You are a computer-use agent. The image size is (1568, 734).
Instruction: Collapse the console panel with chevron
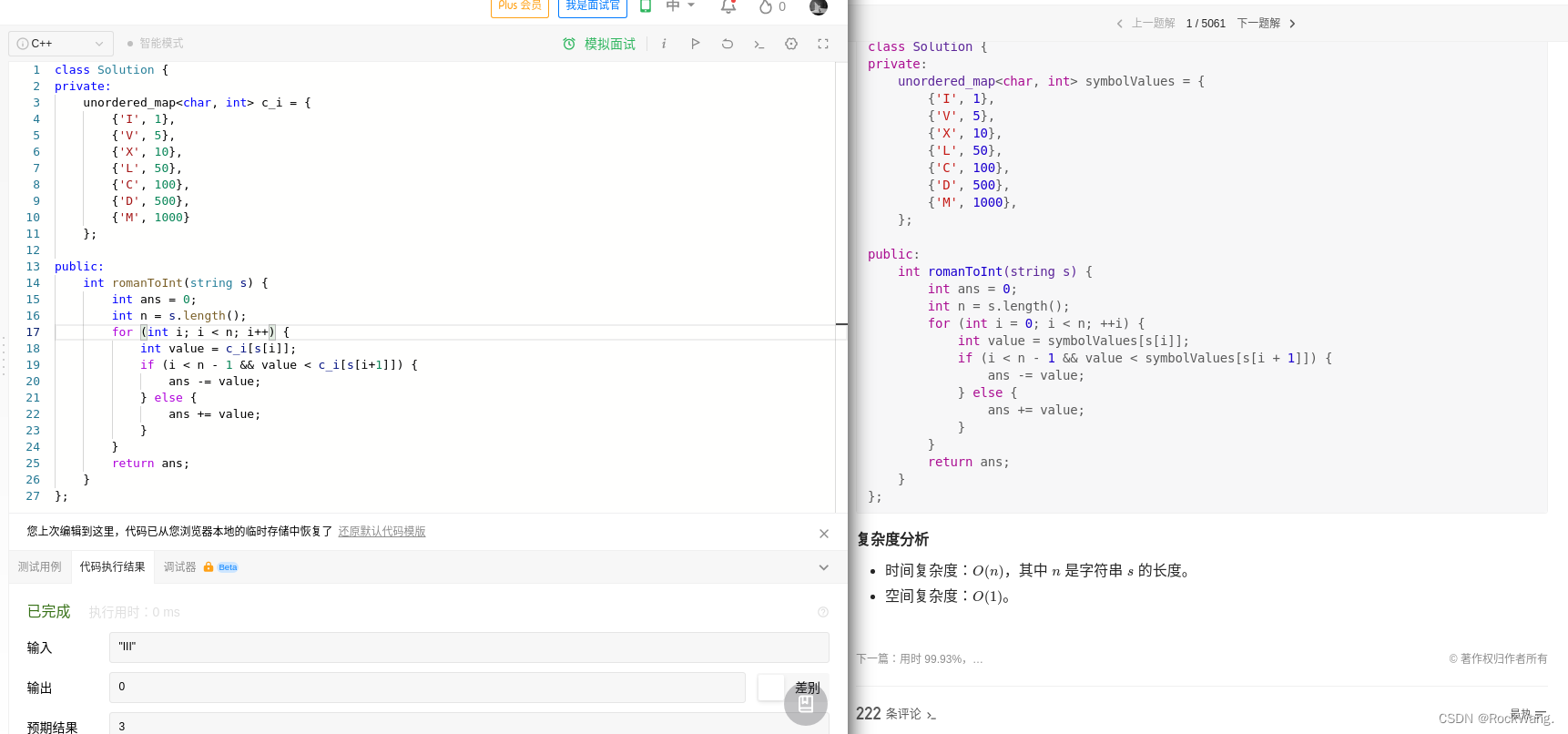pyautogui.click(x=824, y=567)
